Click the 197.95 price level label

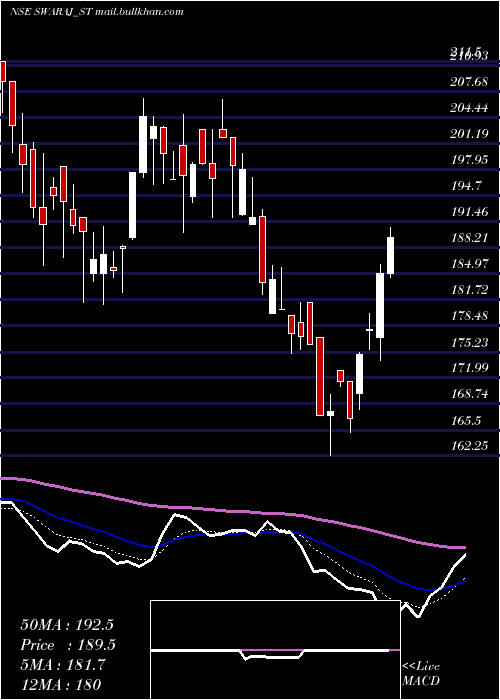tap(469, 159)
